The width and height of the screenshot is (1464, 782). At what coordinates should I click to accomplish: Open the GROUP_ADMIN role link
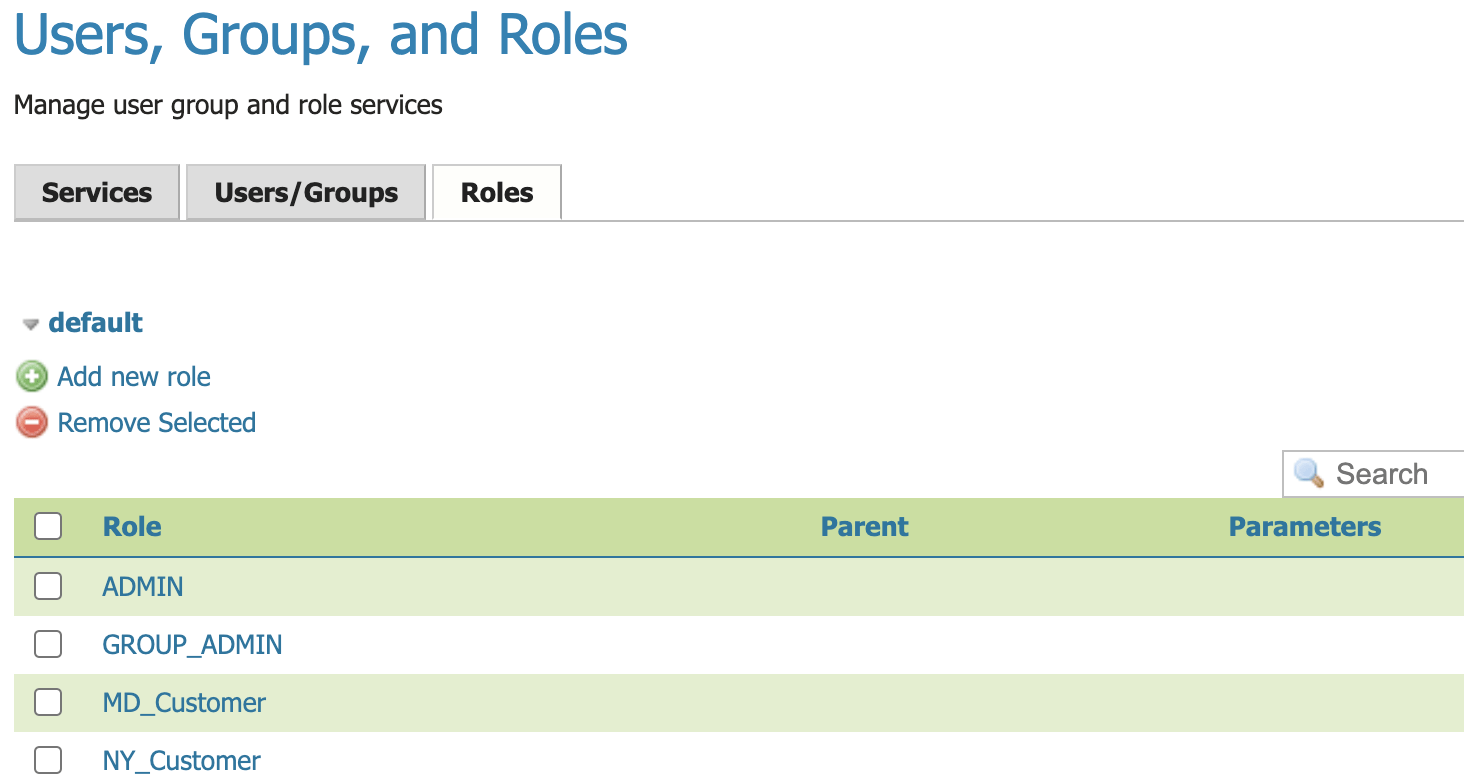[191, 644]
